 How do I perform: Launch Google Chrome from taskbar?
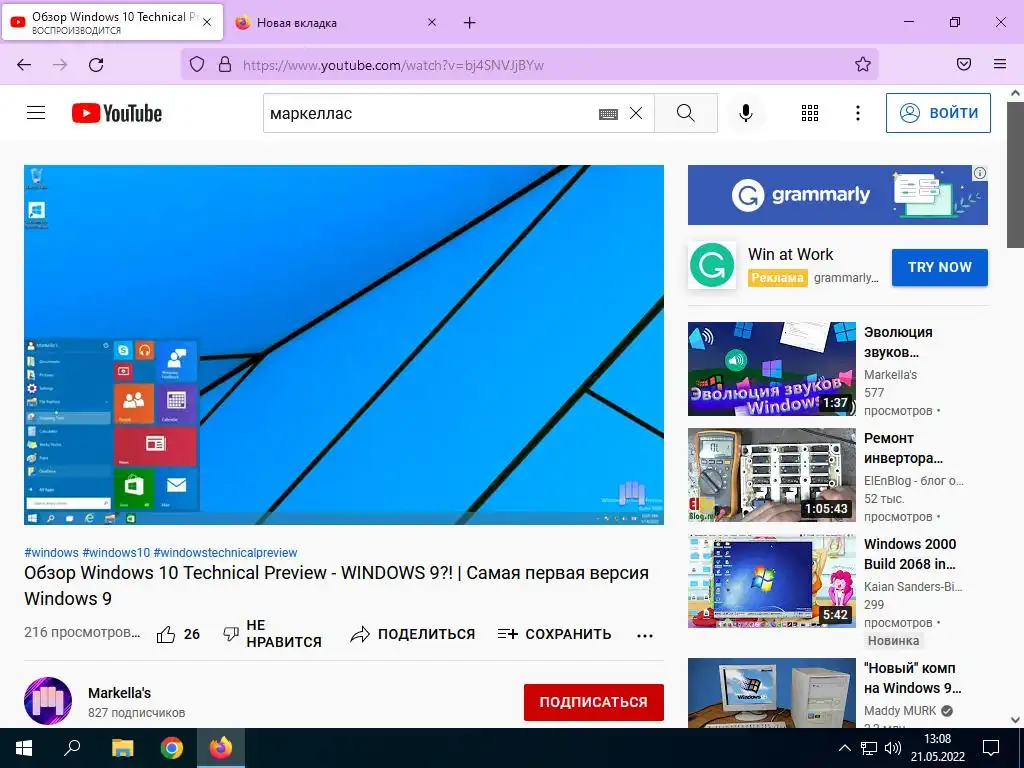click(x=172, y=748)
